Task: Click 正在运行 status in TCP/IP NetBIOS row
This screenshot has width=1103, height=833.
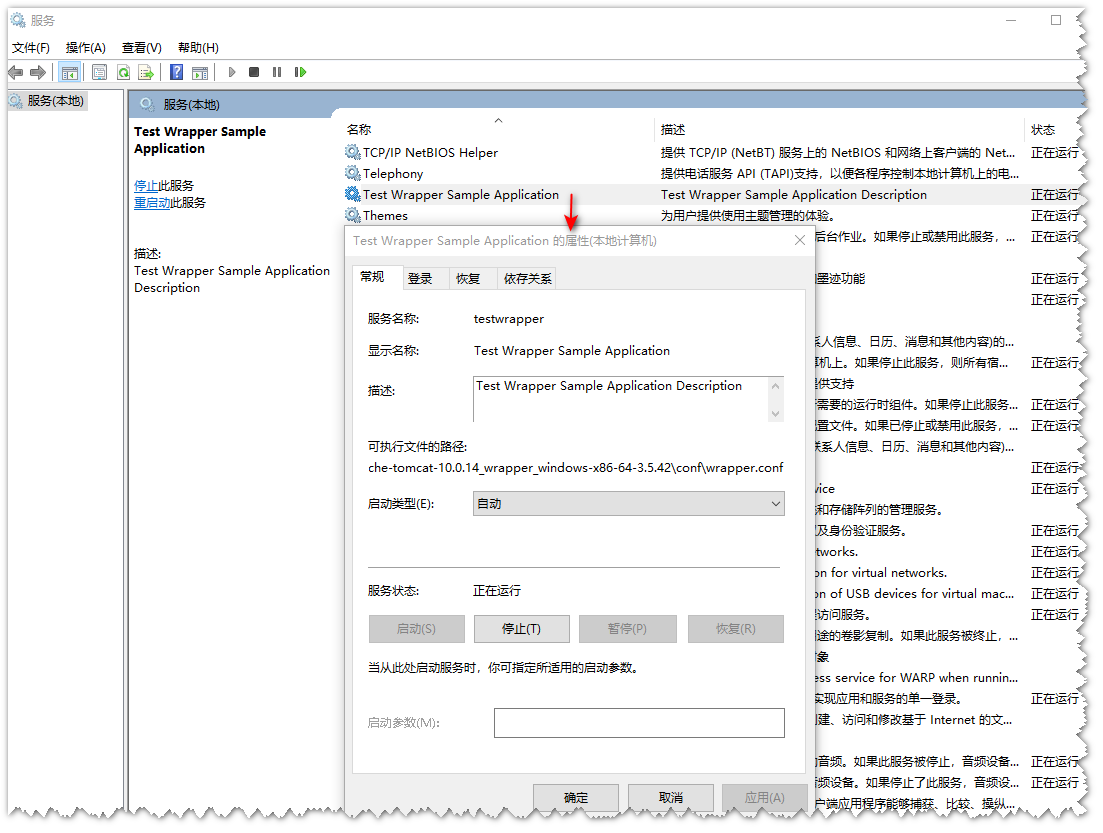Action: pyautogui.click(x=1054, y=152)
